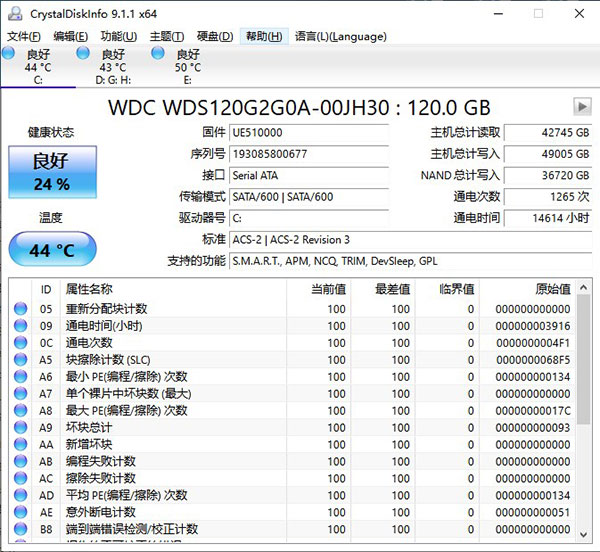This screenshot has height=552, width=600.
Task: Click the next disk arrow button
Action: coord(581,106)
